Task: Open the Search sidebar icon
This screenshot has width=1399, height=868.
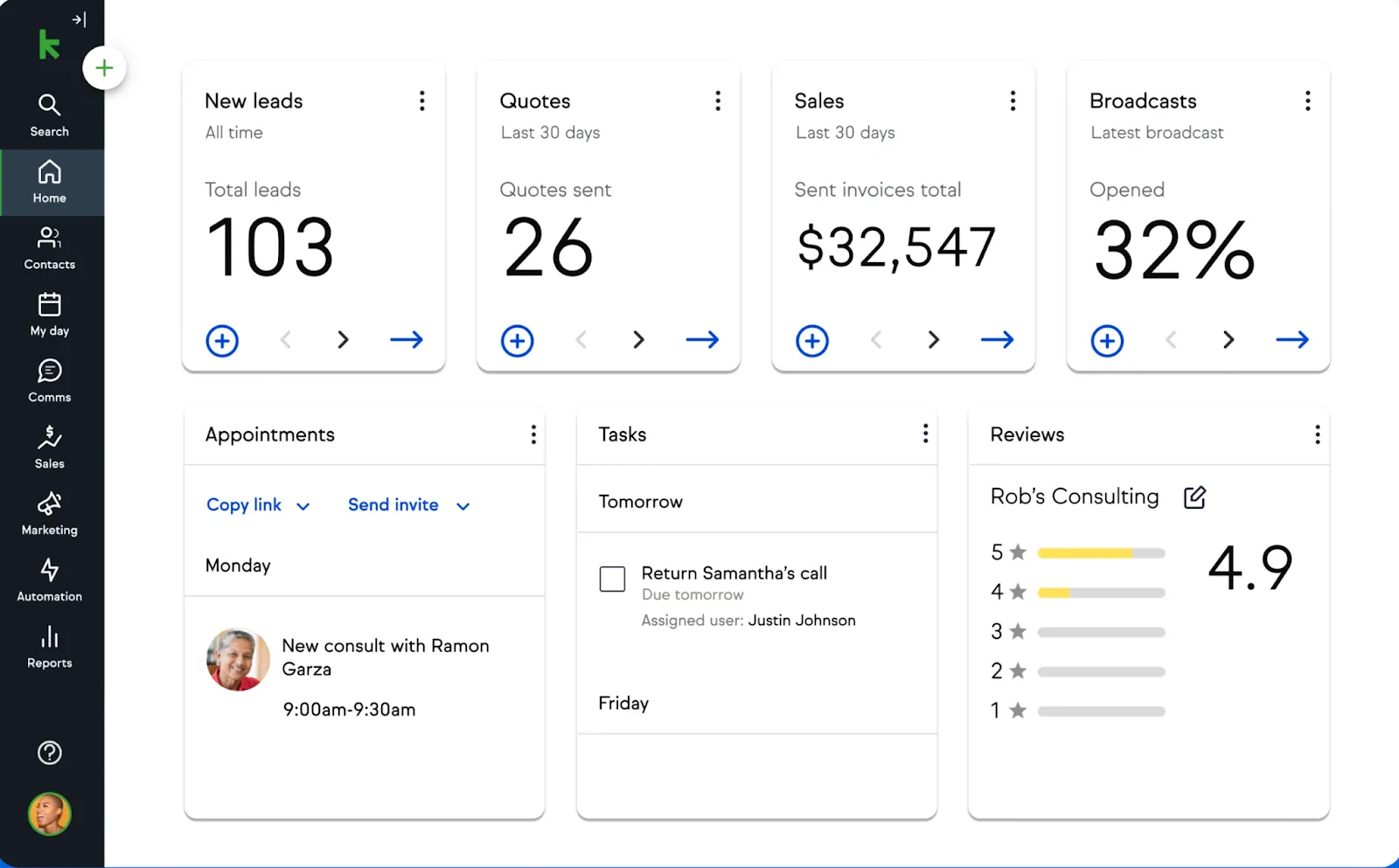Action: point(49,114)
